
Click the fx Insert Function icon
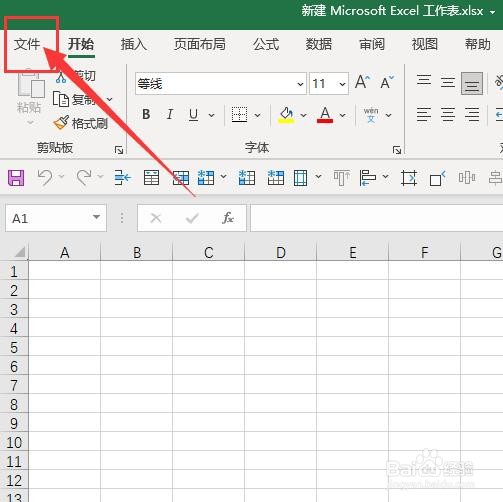pos(228,218)
